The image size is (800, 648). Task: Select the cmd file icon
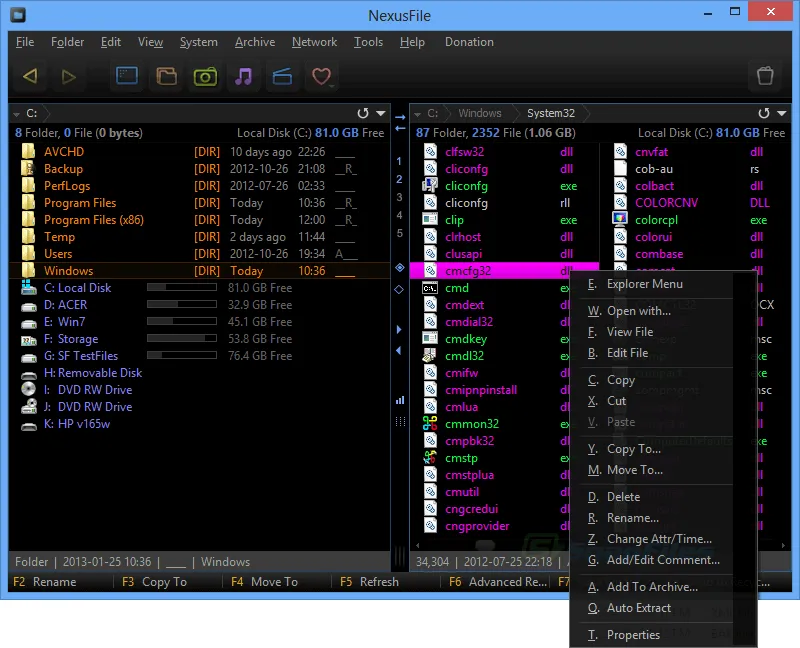[x=430, y=288]
